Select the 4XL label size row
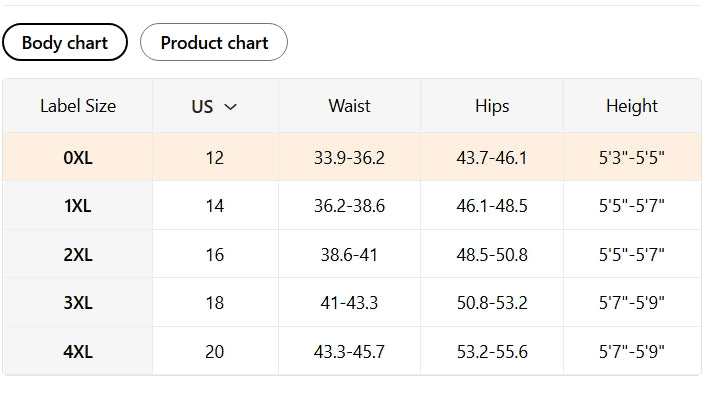This screenshot has width=723, height=401. (x=78, y=351)
